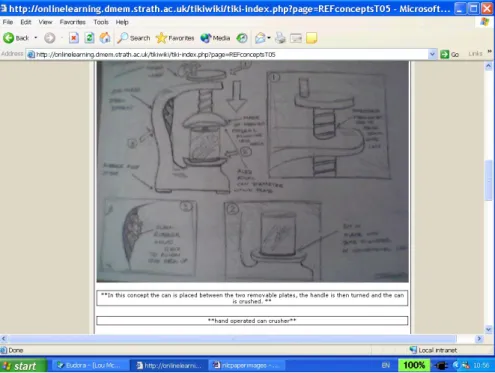
Task: Click the Done status text
Action: tap(16, 350)
